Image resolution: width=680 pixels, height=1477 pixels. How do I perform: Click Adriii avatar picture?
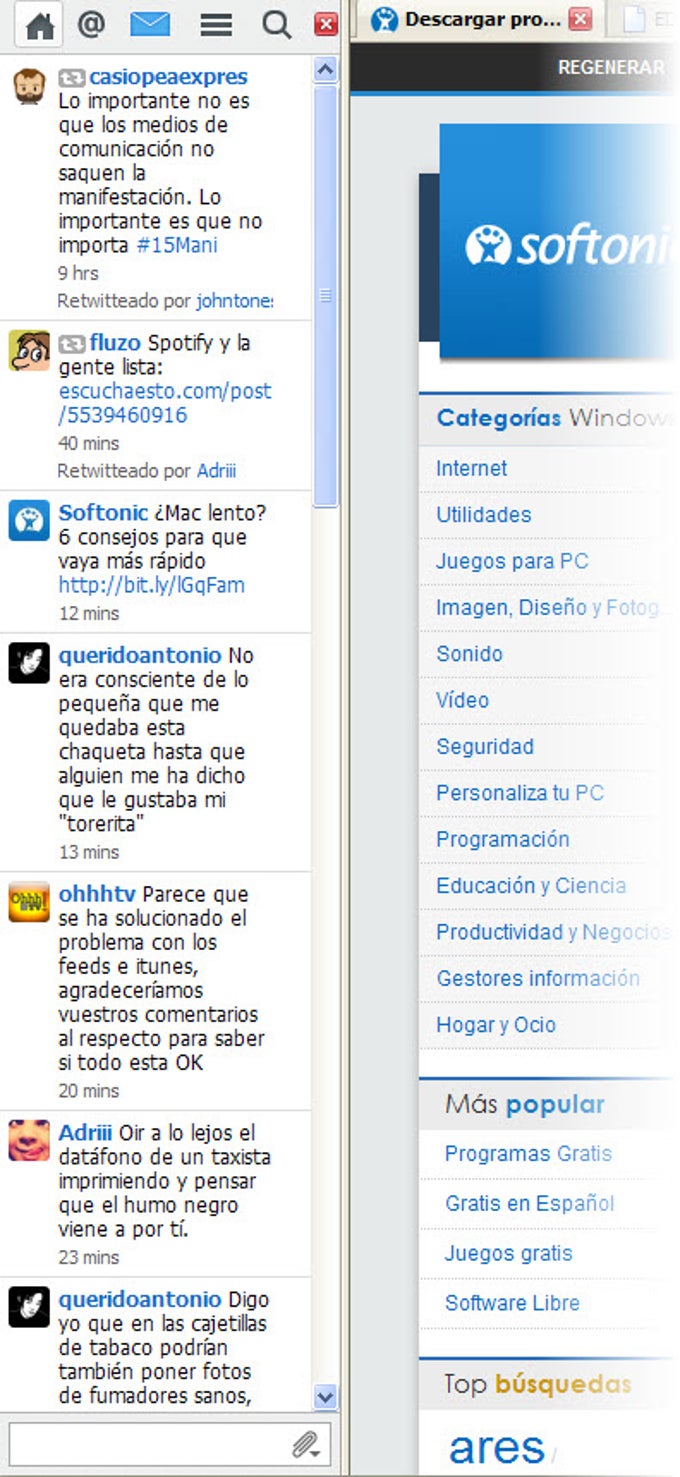(29, 1141)
